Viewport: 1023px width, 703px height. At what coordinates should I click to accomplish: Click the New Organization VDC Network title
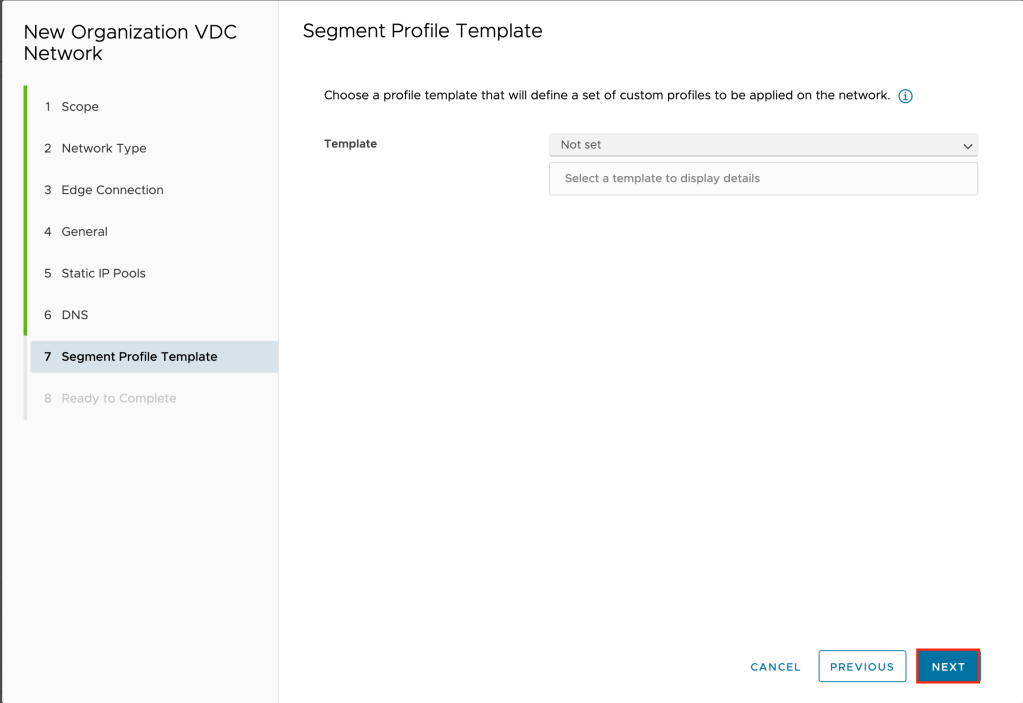(x=130, y=43)
